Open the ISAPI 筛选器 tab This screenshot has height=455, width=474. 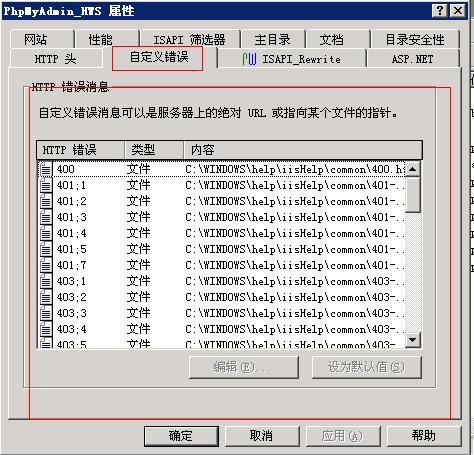point(190,39)
